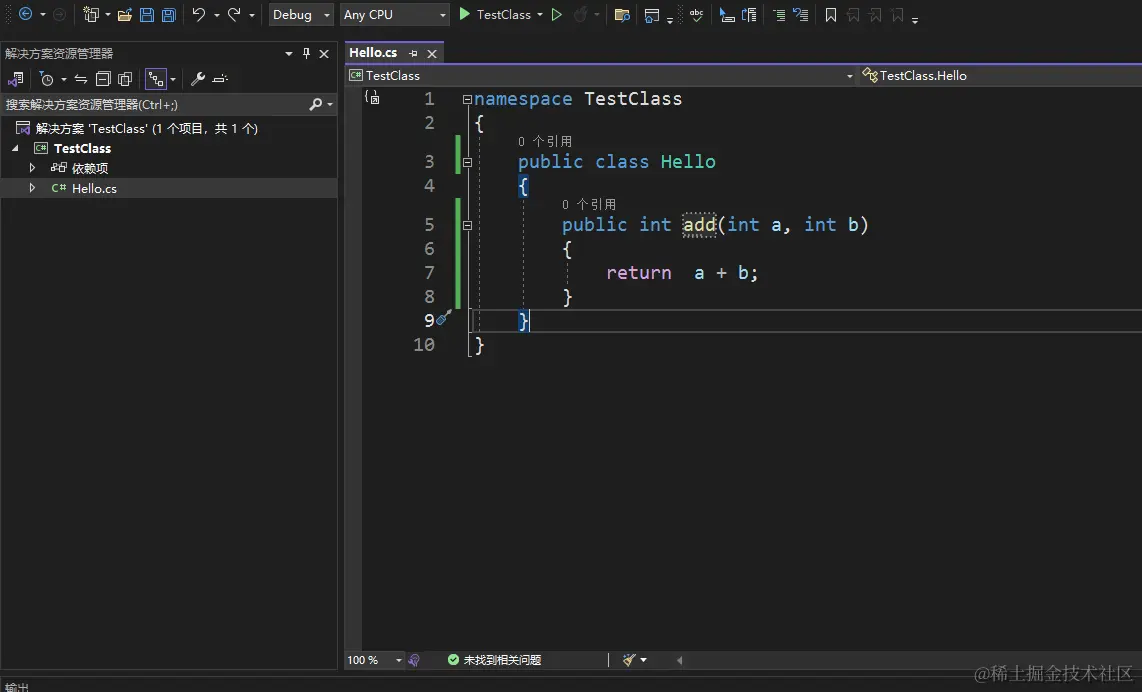Collapse all items in Solution Explorer
Viewport: 1142px width, 692px height.
click(103, 79)
